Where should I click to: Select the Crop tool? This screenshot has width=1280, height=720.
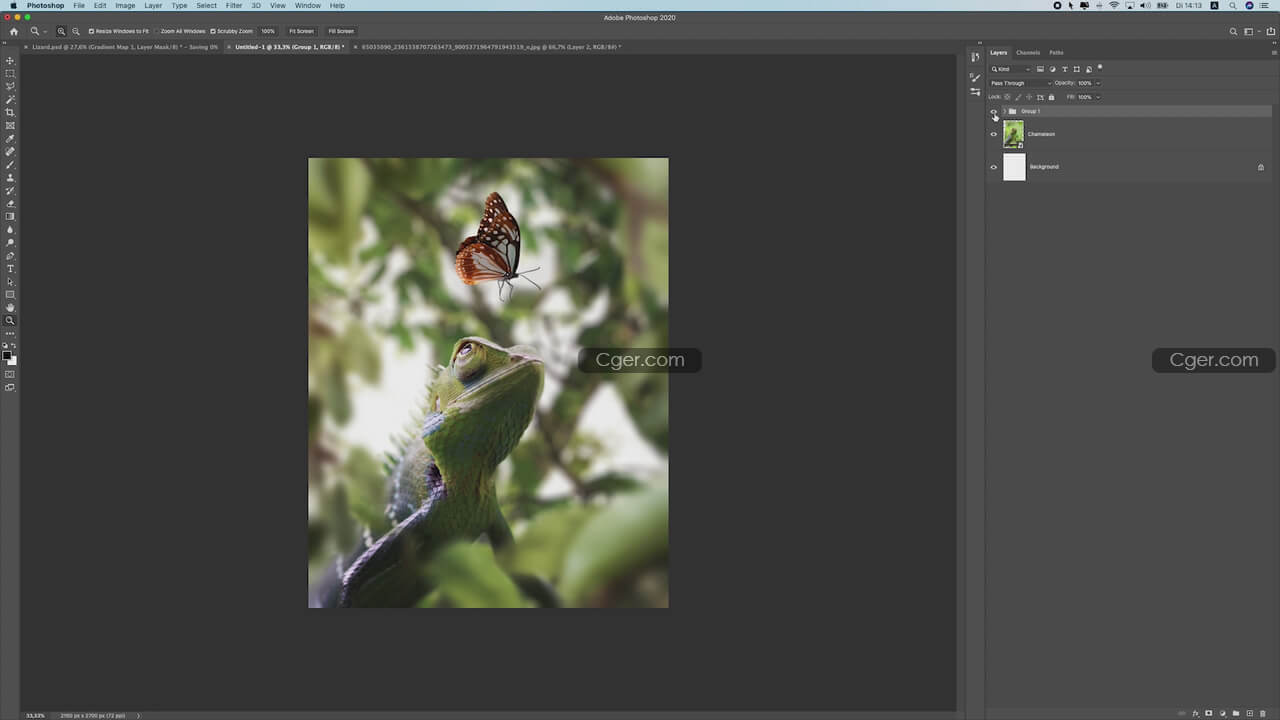point(10,113)
